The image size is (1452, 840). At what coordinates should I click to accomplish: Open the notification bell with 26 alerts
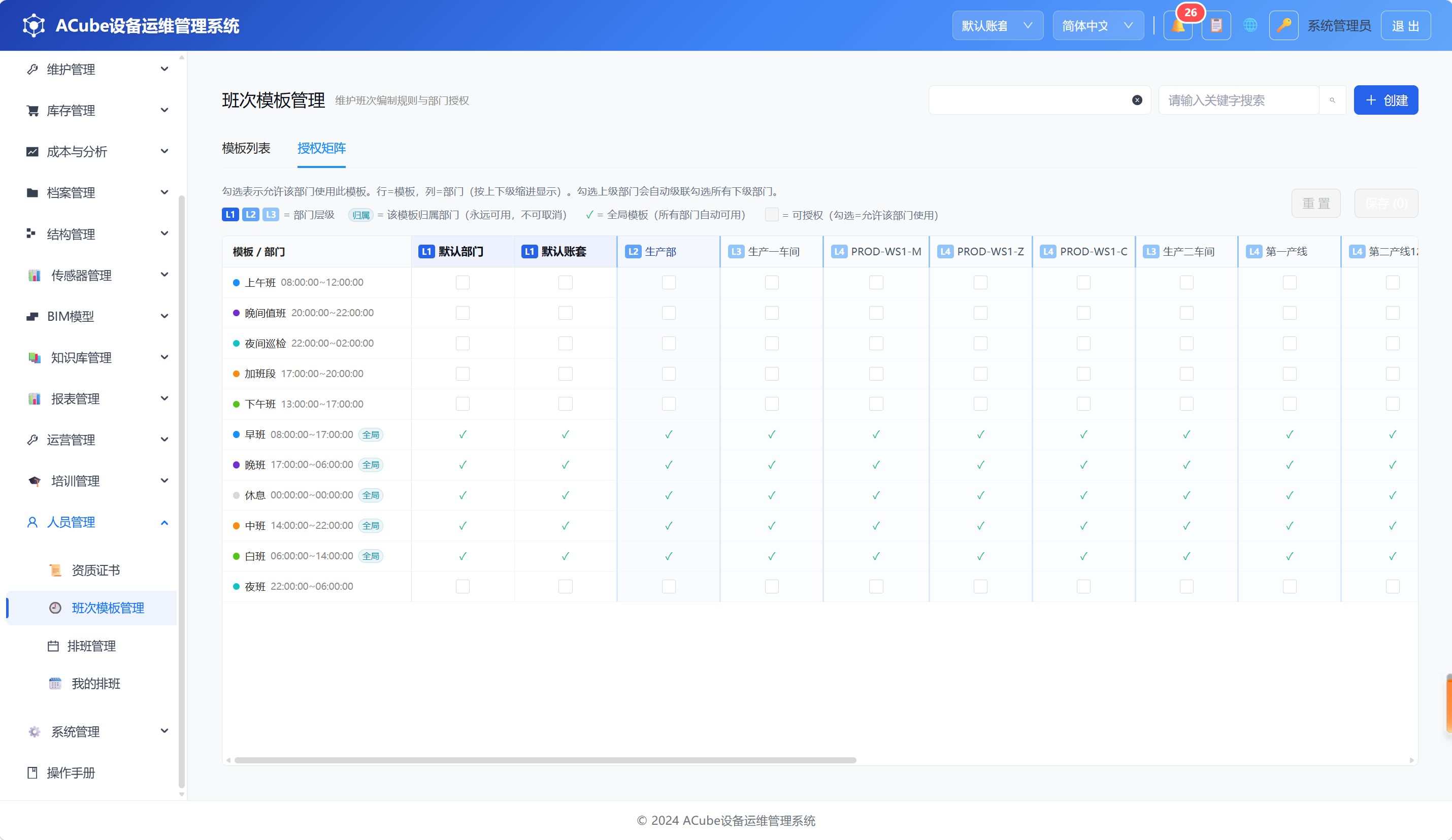click(1178, 26)
